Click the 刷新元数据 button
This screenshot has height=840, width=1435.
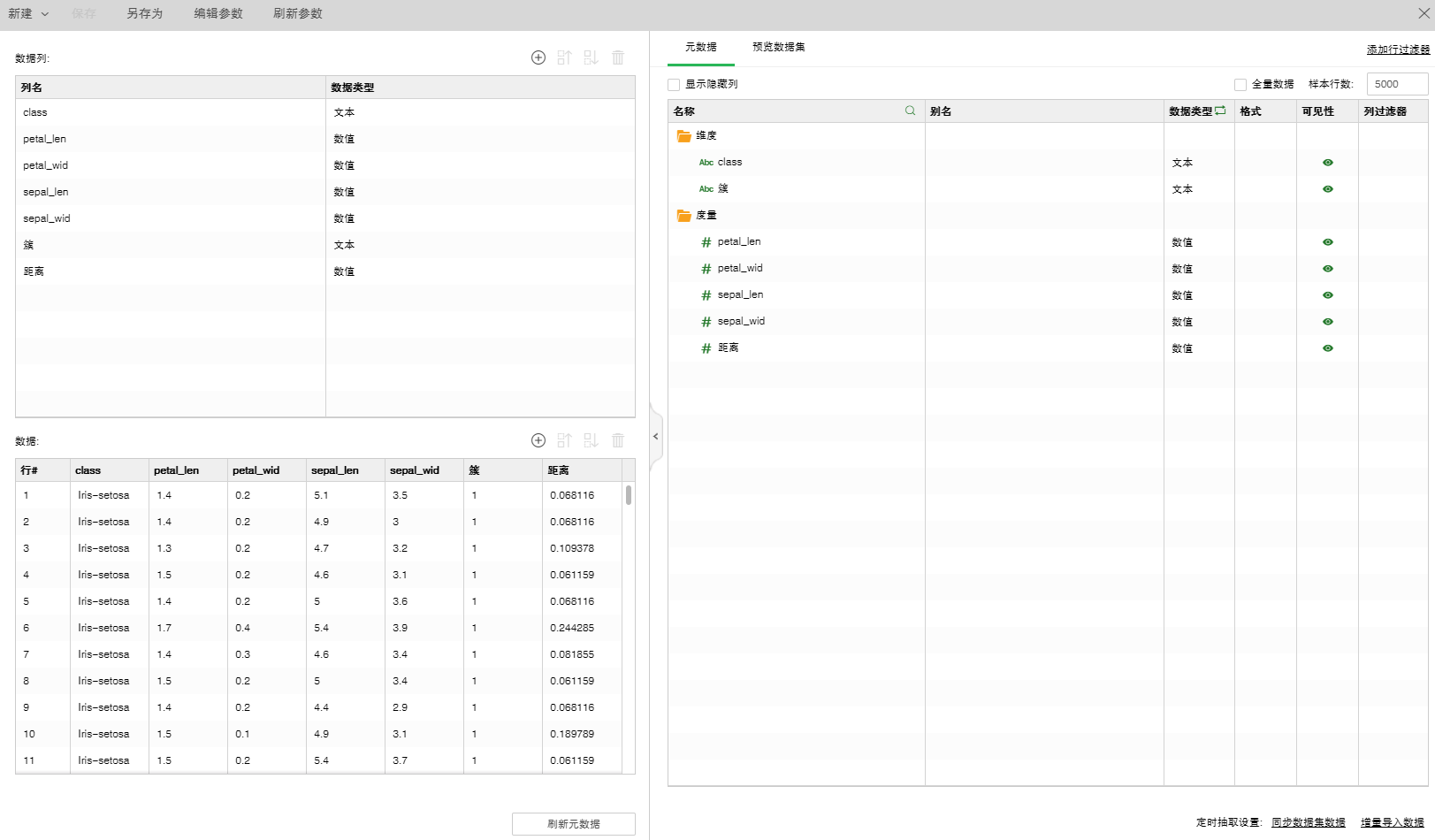click(x=573, y=824)
